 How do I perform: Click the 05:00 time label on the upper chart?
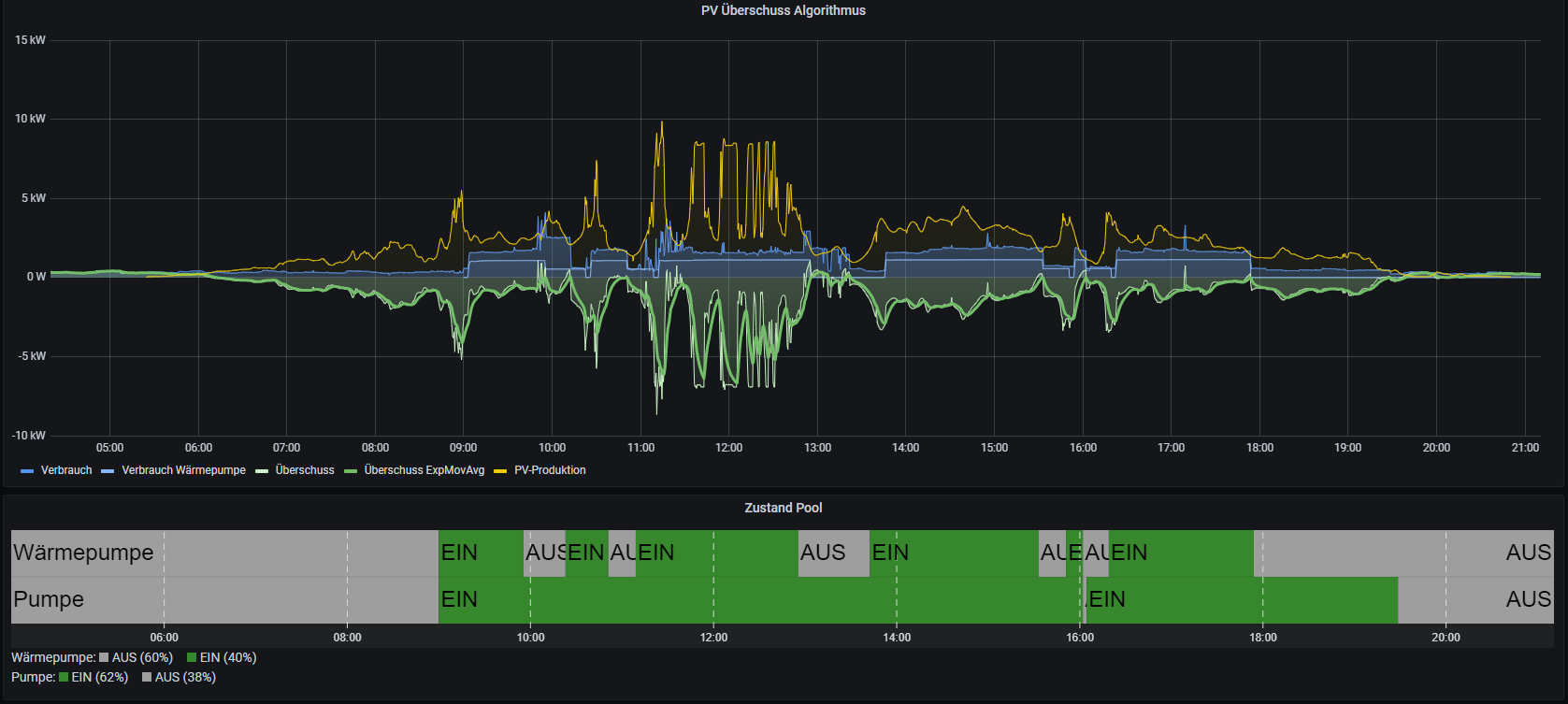(x=109, y=448)
